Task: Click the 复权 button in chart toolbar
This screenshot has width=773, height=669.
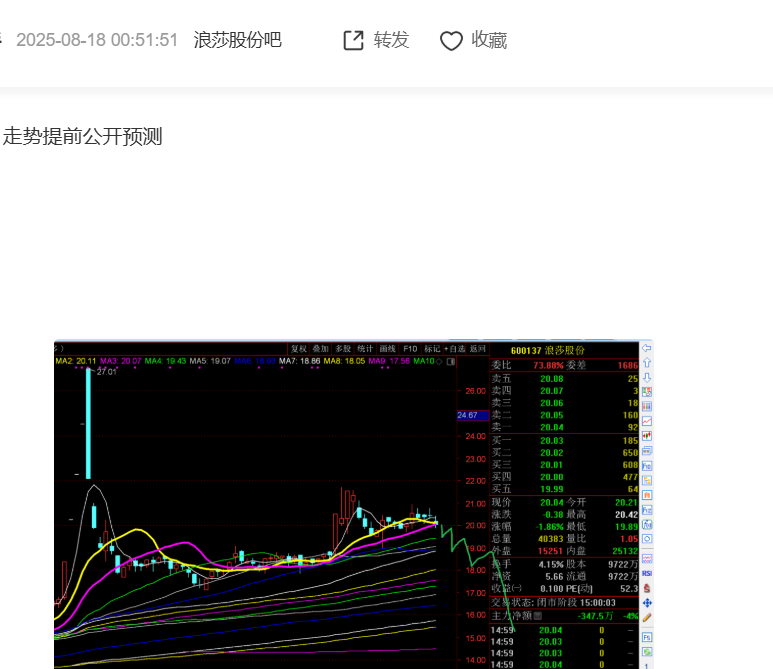Action: [x=298, y=349]
